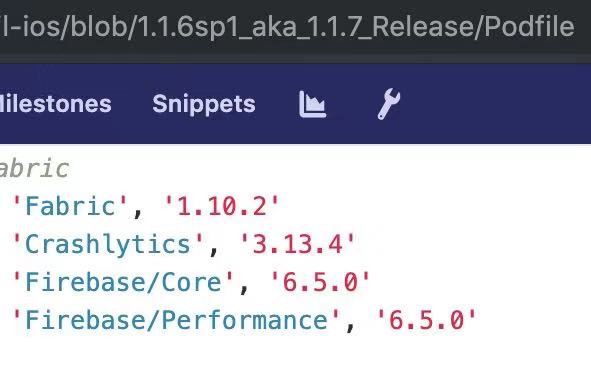Screen dimensions: 591x366
Task: Click the 'Firebase/Performance' pod name string
Action: pyautogui.click(x=176, y=320)
